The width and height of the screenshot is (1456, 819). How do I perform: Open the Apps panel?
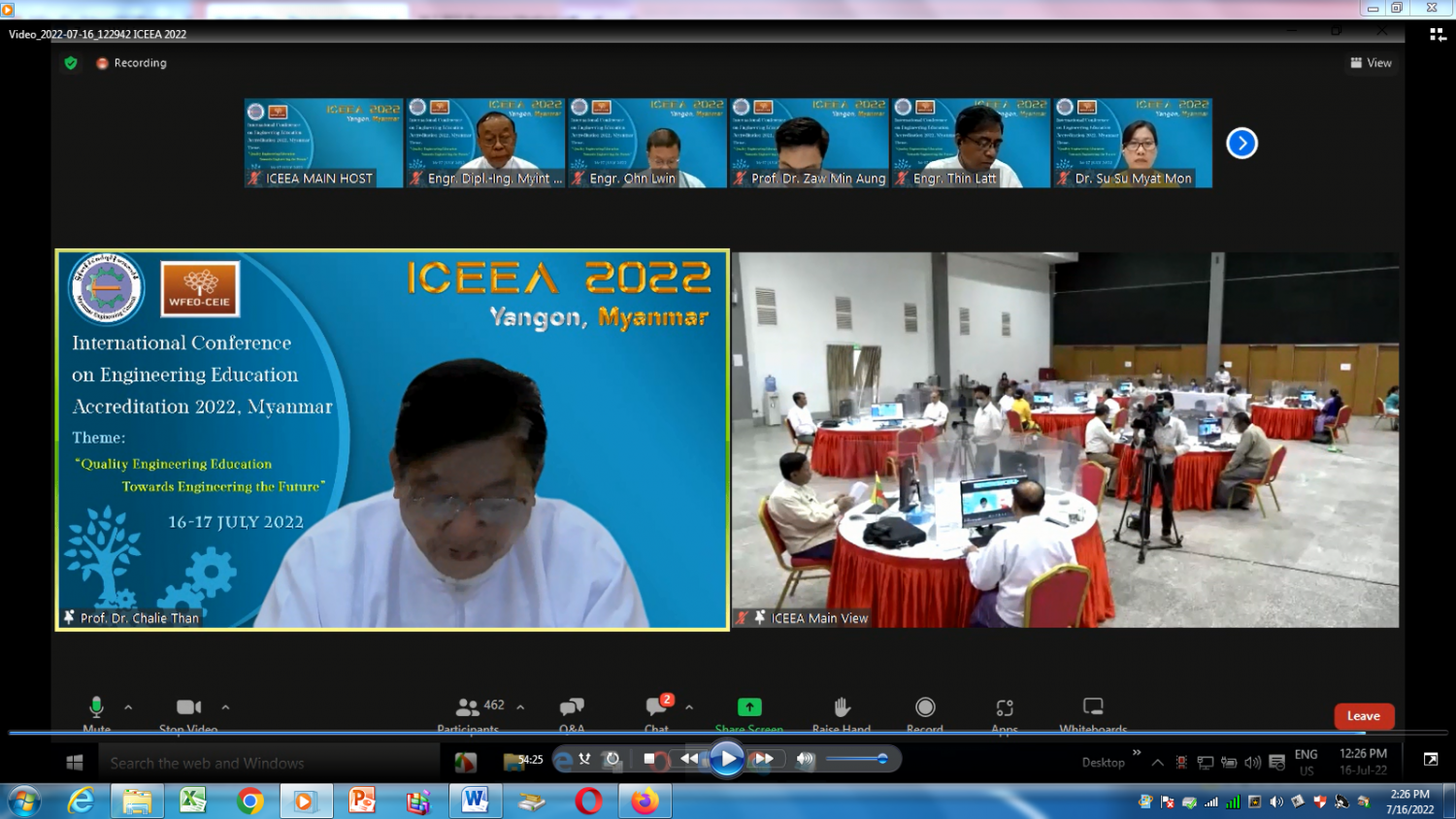click(x=1005, y=707)
